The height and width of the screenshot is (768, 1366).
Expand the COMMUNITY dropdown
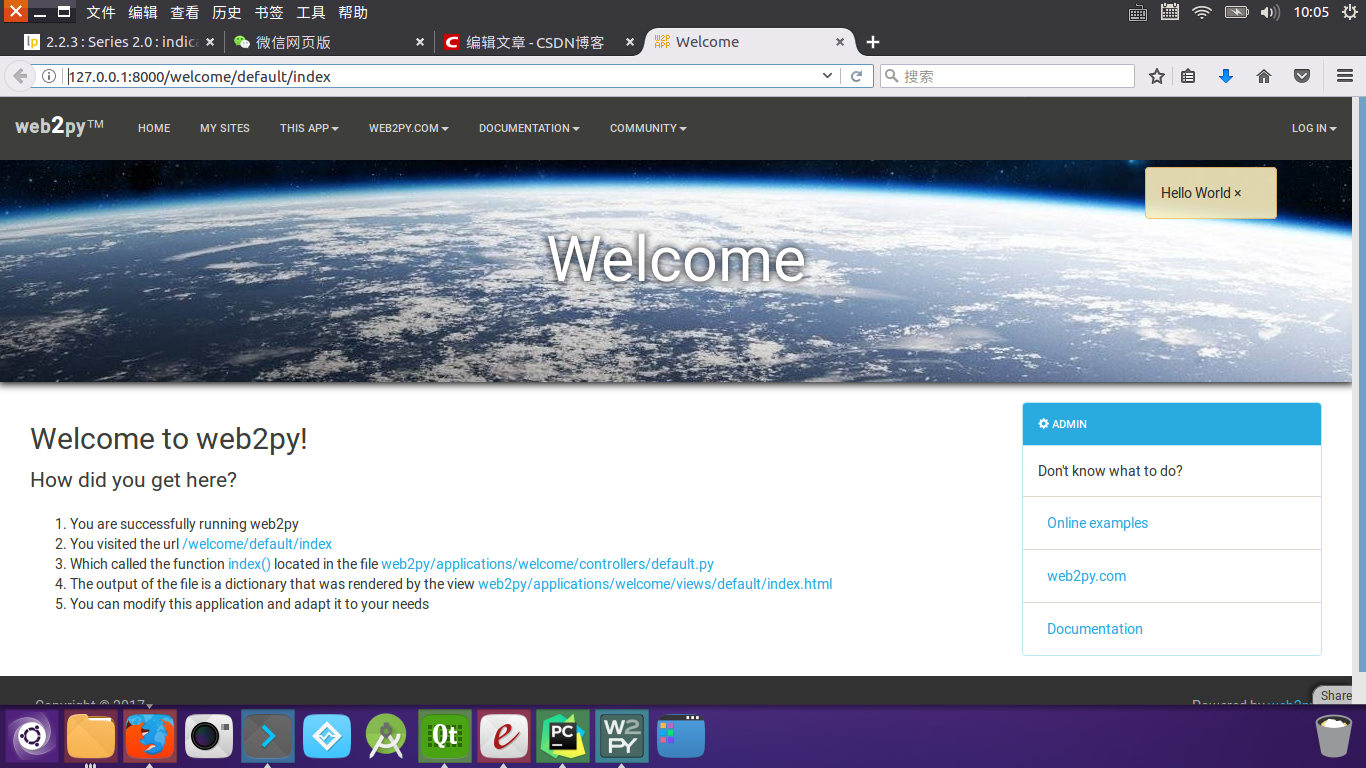tap(648, 128)
